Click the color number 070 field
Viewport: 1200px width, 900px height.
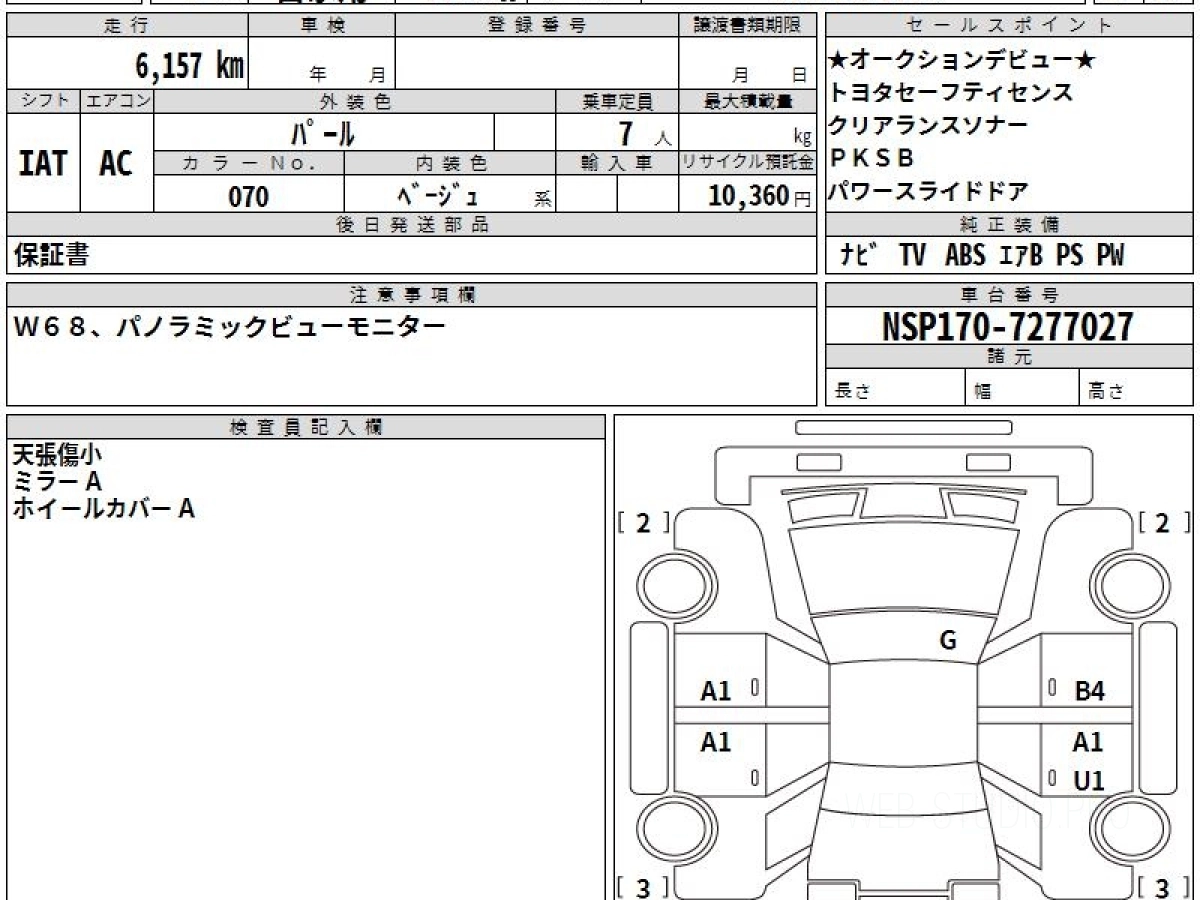(249, 196)
